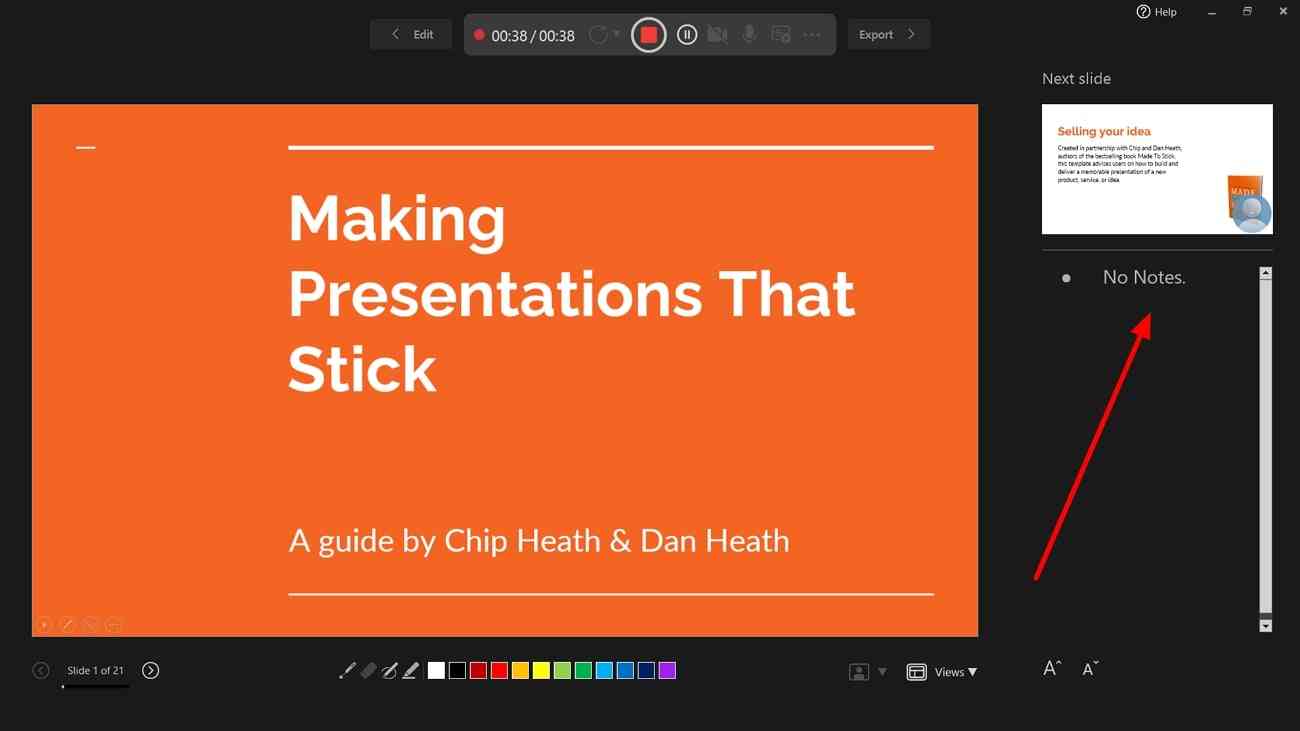1300x731 pixels.
Task: Open the Views dropdown
Action: (x=942, y=672)
